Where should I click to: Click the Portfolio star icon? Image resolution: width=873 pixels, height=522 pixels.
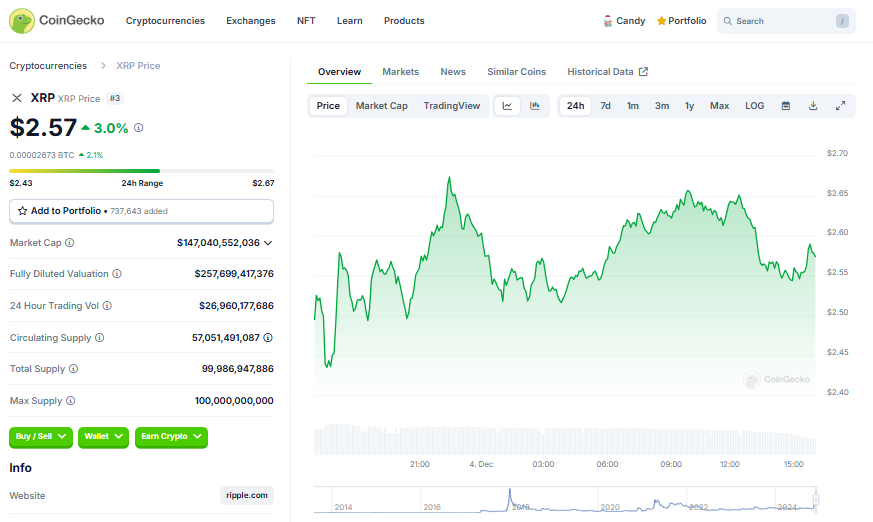(661, 21)
